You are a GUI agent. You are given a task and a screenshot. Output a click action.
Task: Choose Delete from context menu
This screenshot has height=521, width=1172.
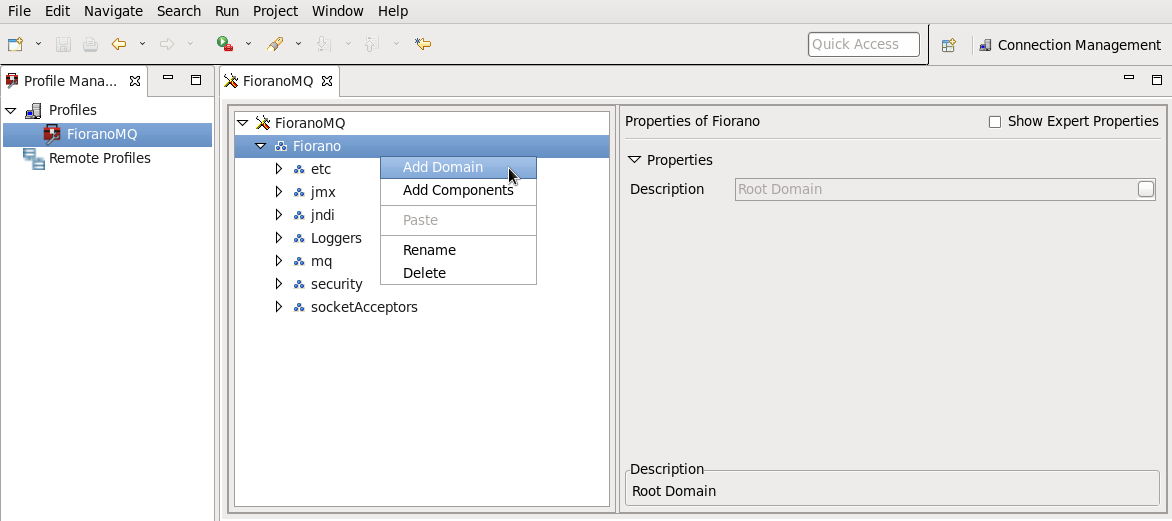point(458,274)
